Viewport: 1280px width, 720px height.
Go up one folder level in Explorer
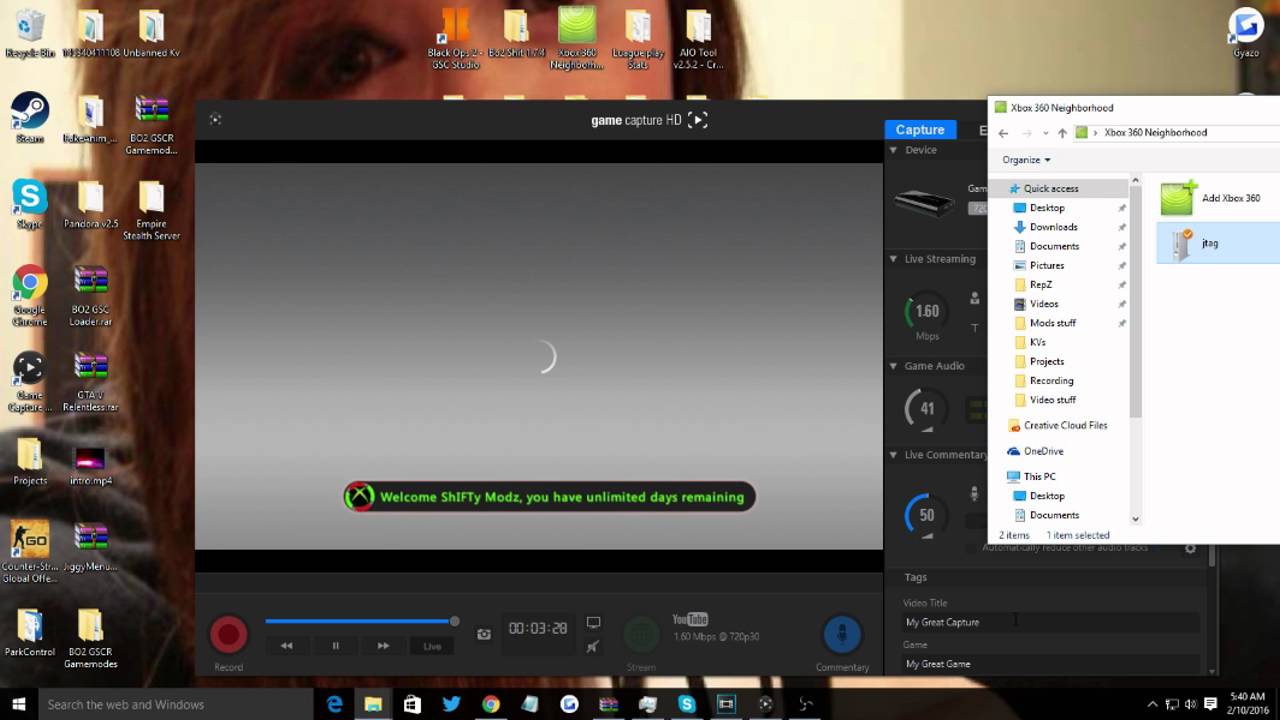pyautogui.click(x=1062, y=132)
